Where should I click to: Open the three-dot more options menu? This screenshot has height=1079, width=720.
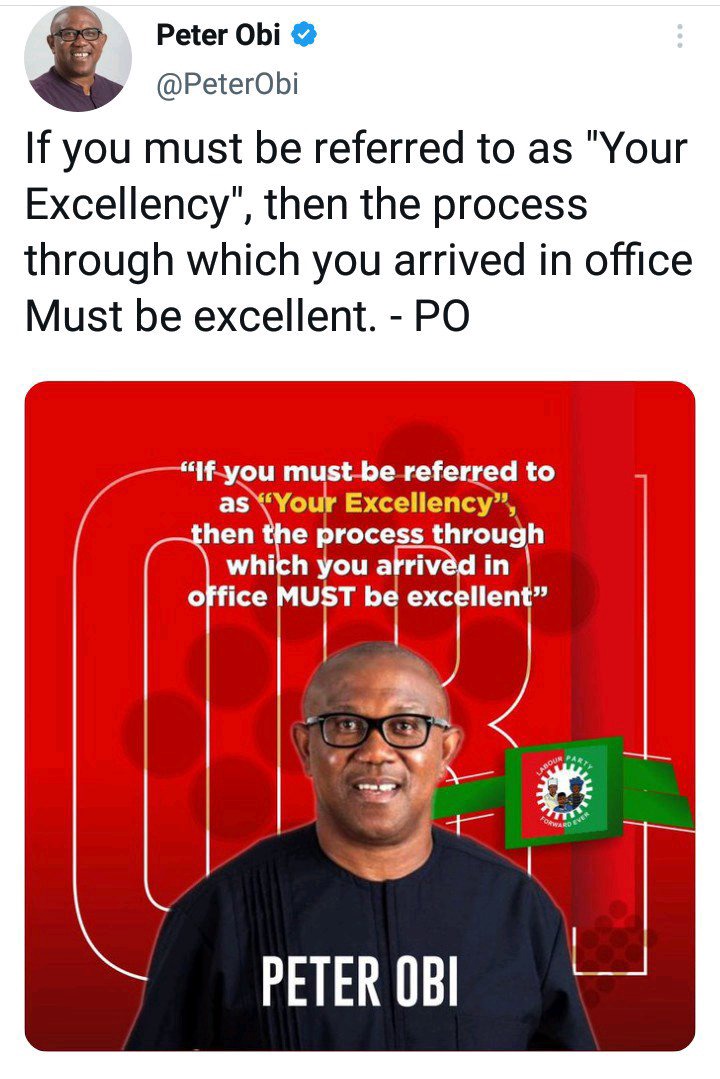coord(680,36)
